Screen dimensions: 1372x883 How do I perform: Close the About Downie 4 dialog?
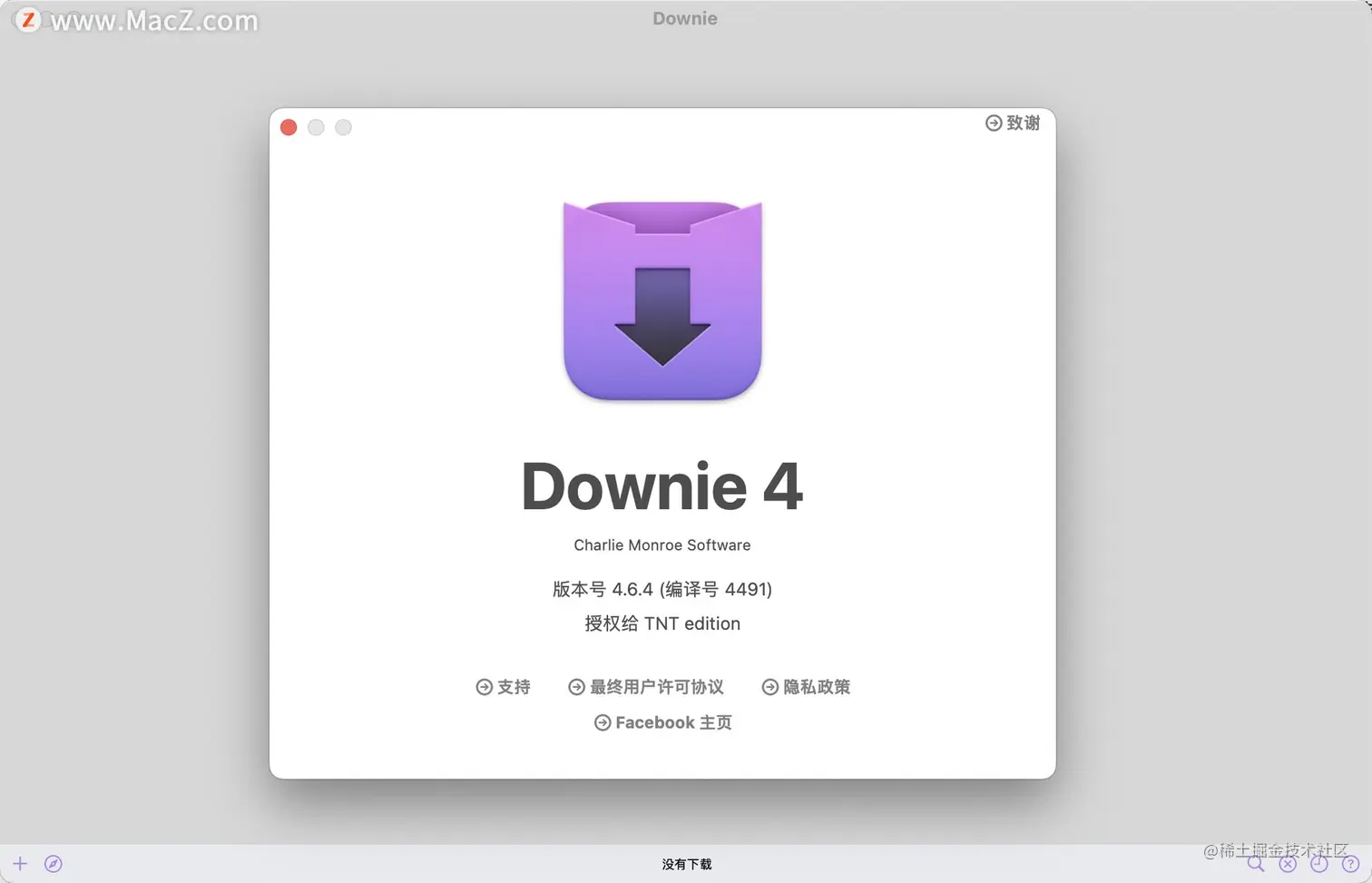tap(289, 127)
